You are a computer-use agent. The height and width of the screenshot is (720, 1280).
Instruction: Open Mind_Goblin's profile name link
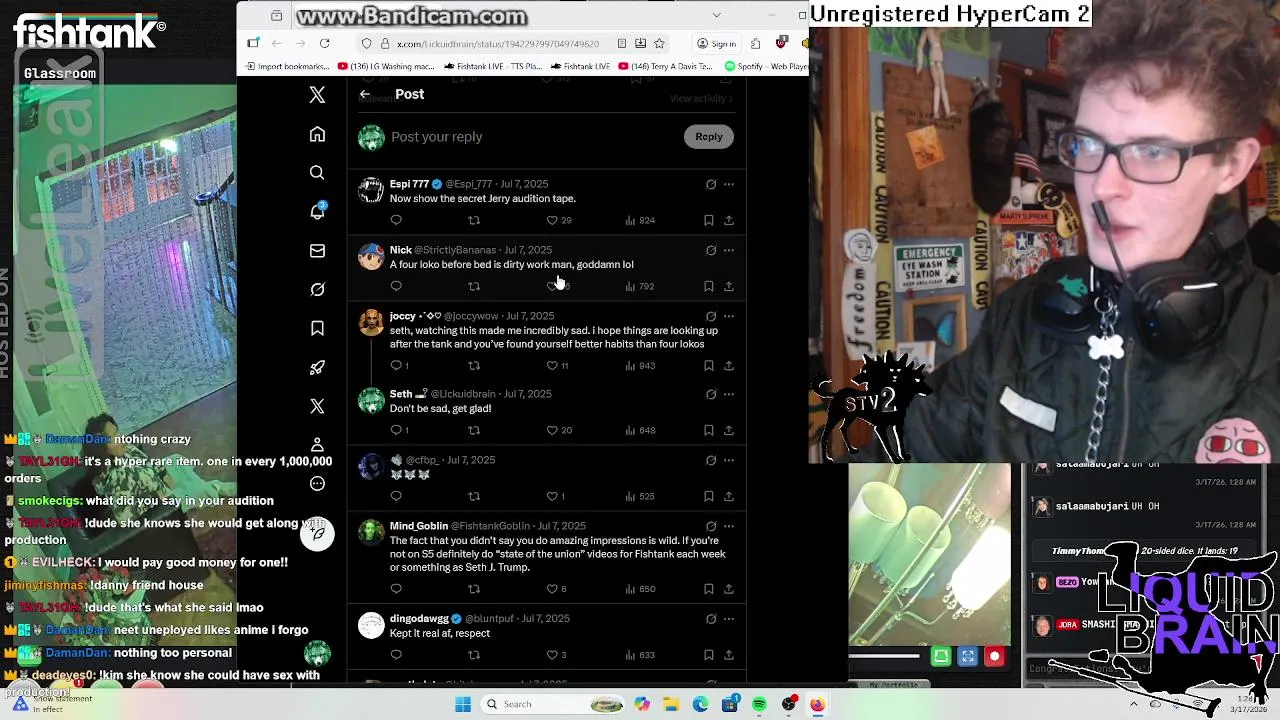419,526
